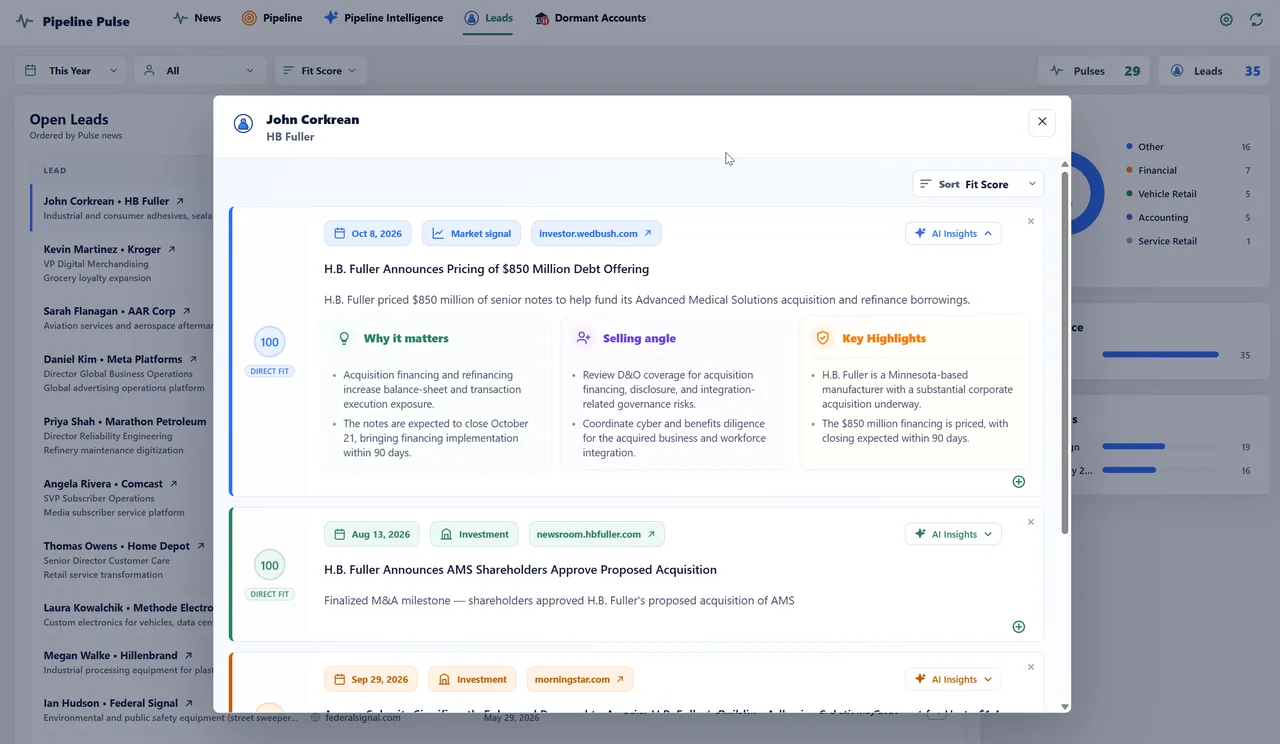
Task: Select the Kevin Martinez Kroger lead
Action: click(x=122, y=263)
